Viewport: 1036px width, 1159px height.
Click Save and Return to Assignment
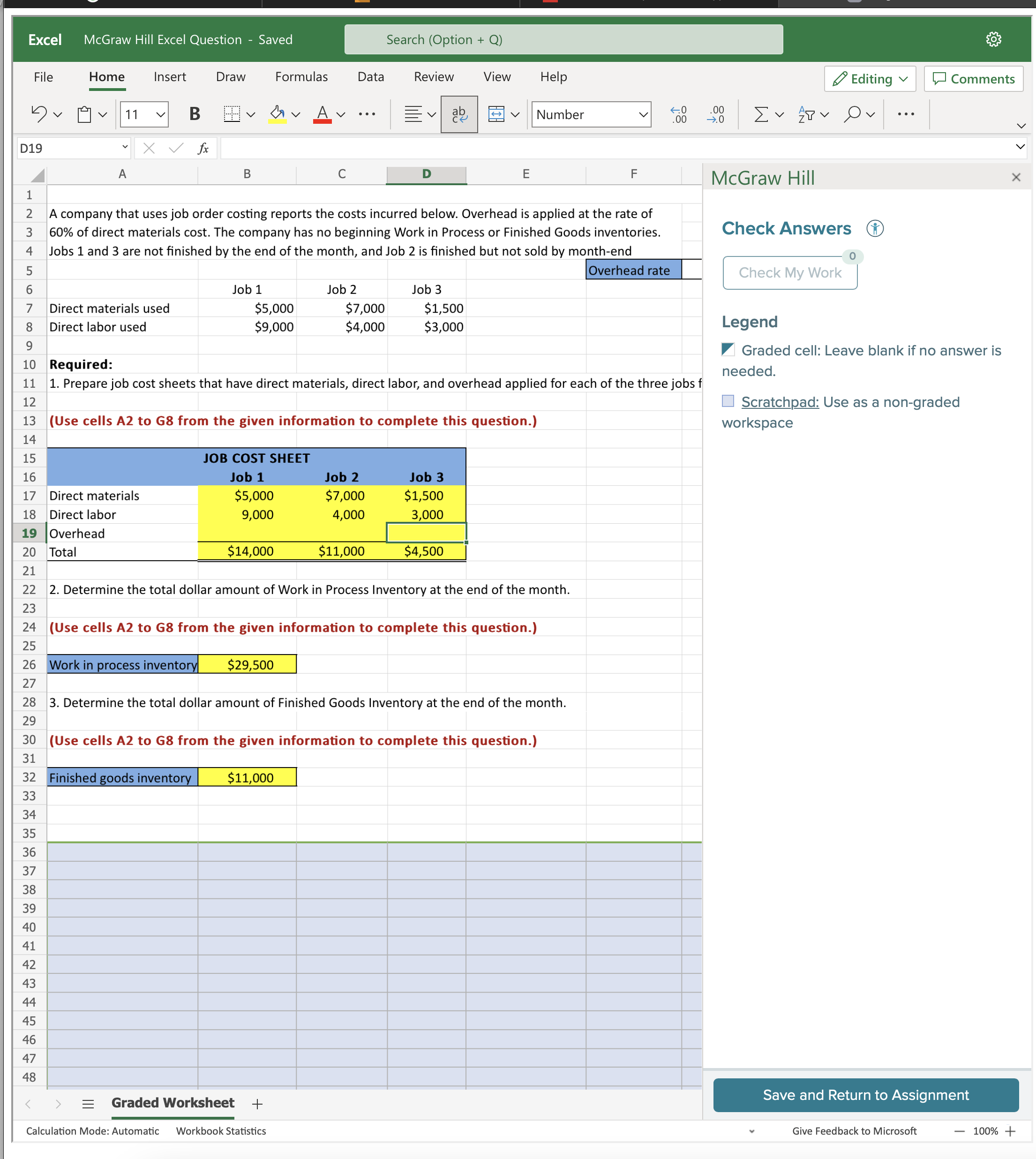coord(865,1095)
